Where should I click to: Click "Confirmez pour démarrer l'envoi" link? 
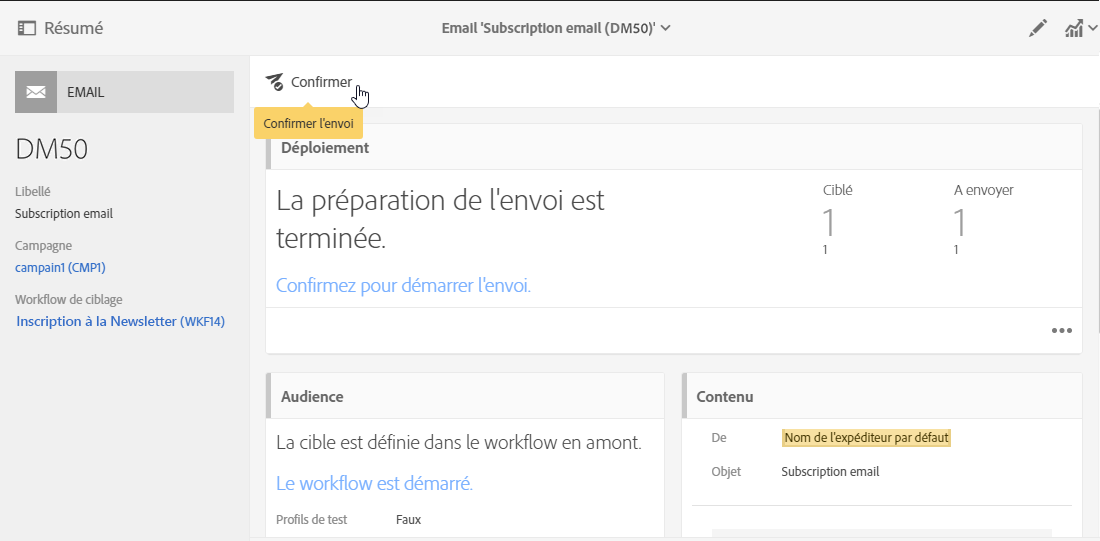point(403,285)
